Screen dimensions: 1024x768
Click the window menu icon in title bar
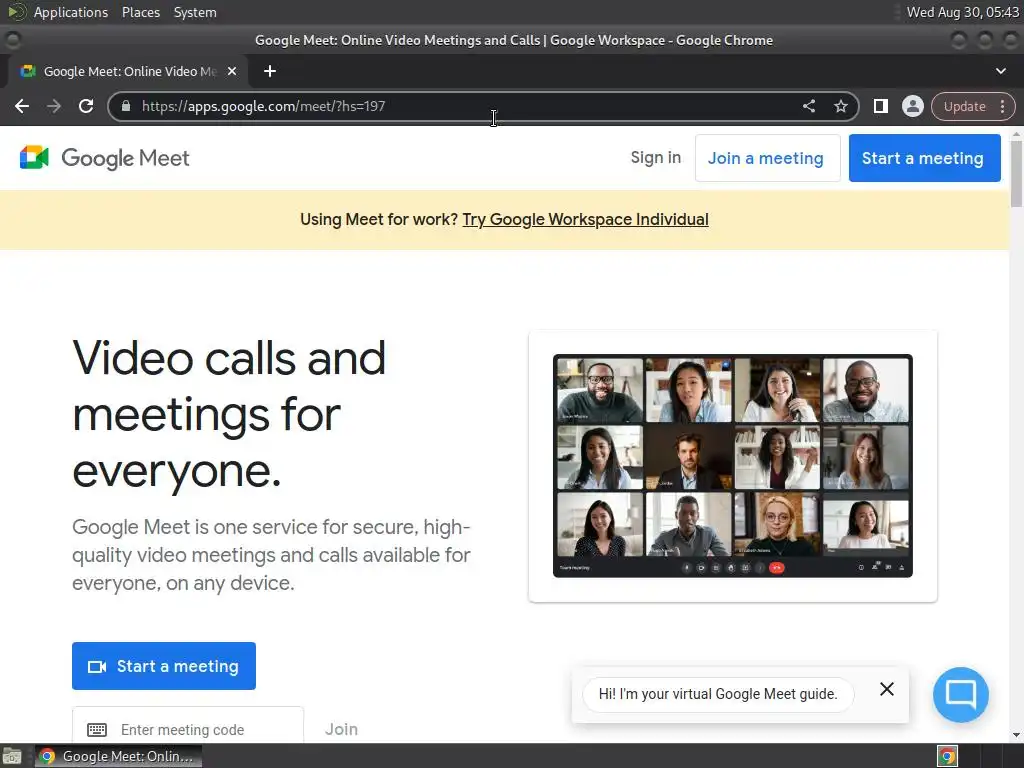click(x=12, y=40)
